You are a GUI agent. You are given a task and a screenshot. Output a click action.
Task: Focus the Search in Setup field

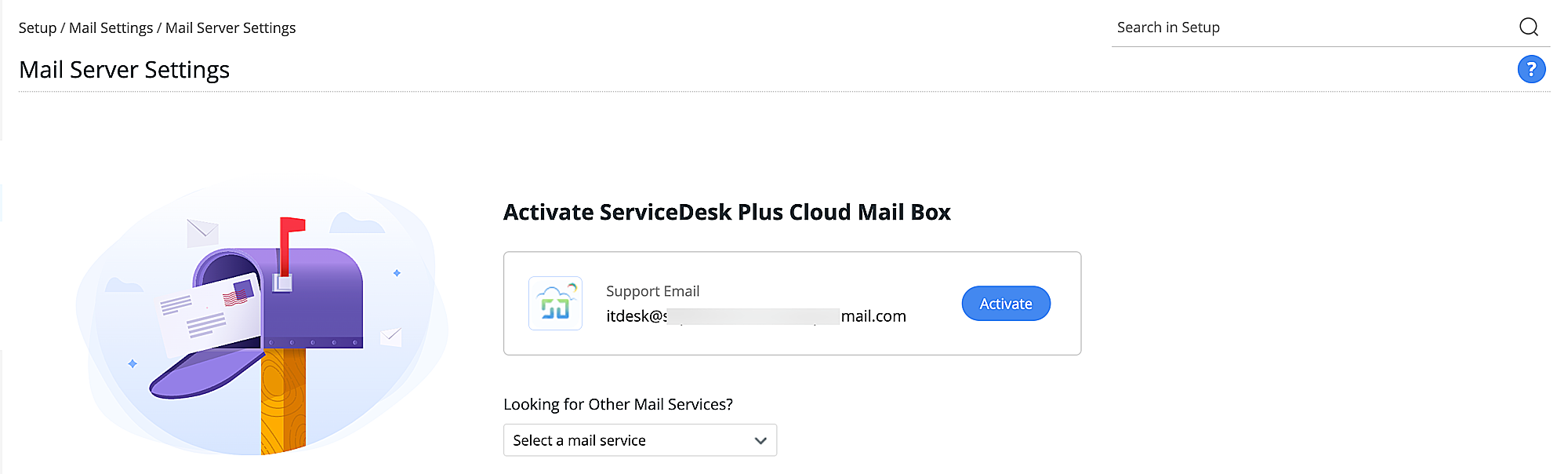(x=1309, y=27)
